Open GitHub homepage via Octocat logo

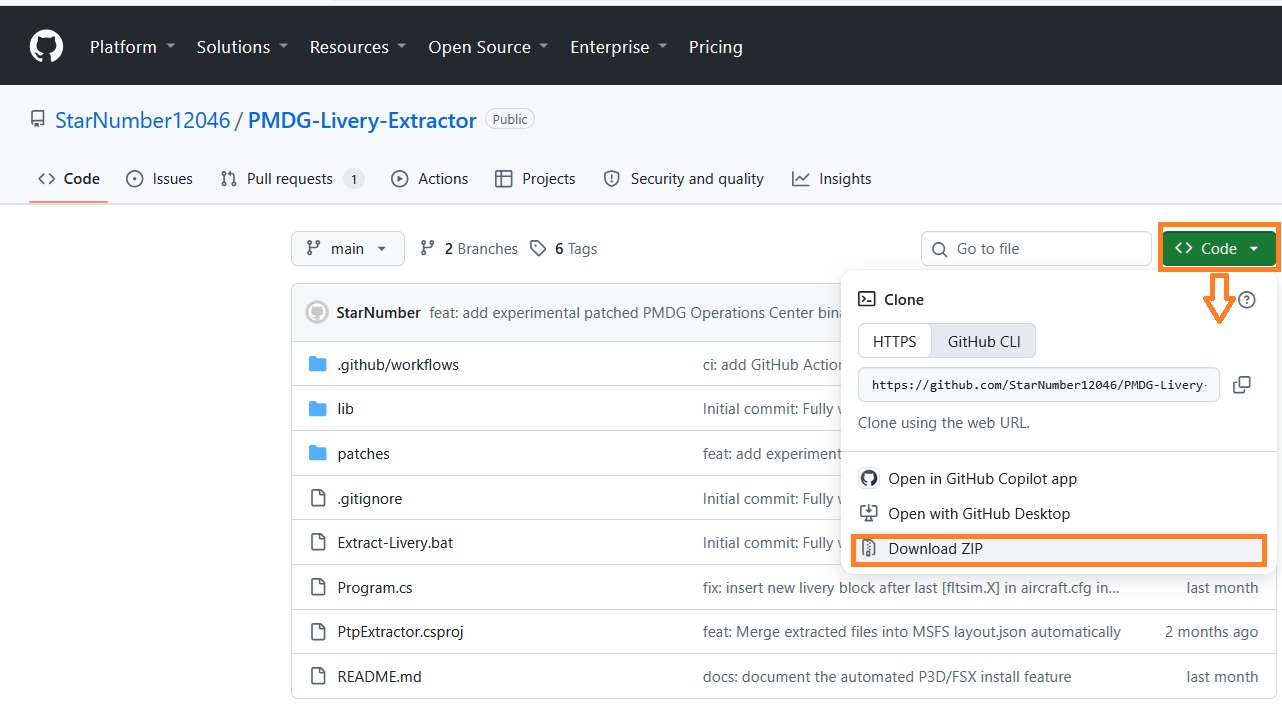46,47
